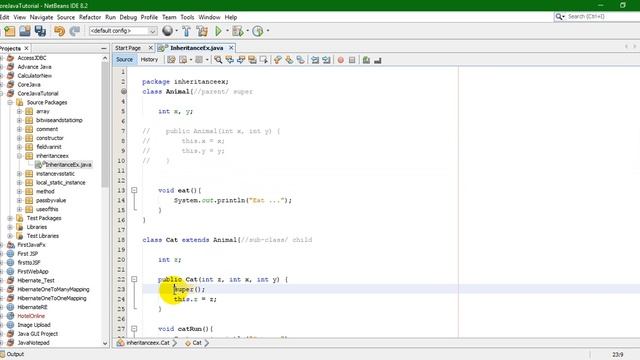Click the Find Selection magnifier editor icon
Screen dimensions: 640x360
(x=218, y=60)
